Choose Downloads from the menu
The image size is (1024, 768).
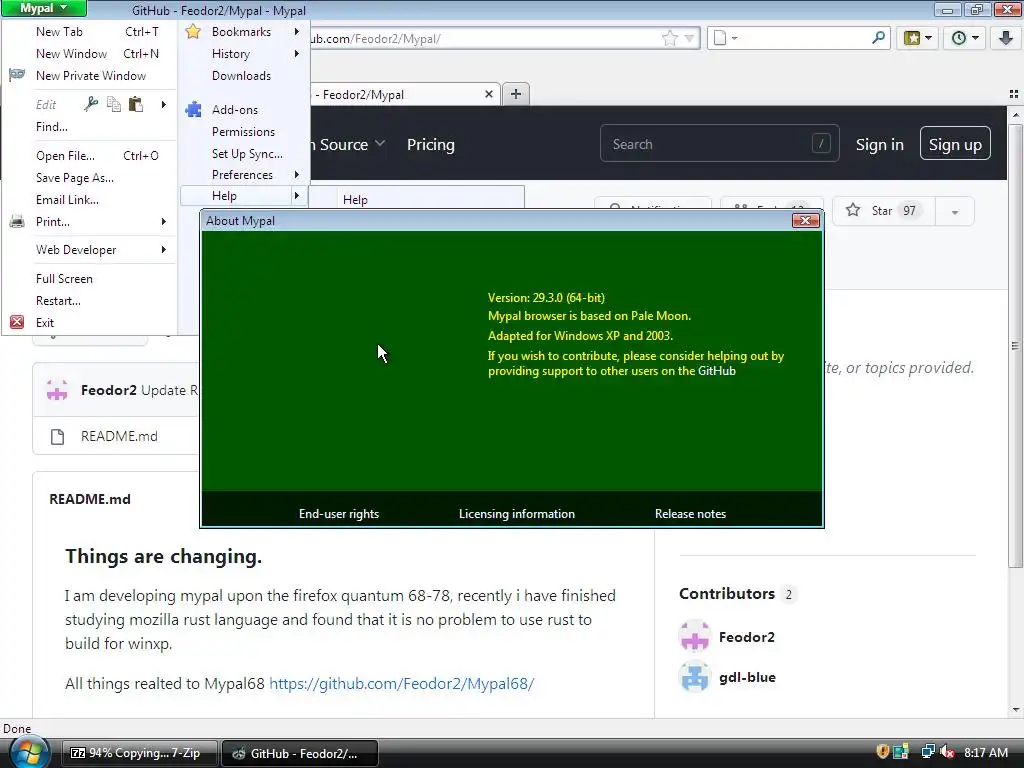coord(244,76)
